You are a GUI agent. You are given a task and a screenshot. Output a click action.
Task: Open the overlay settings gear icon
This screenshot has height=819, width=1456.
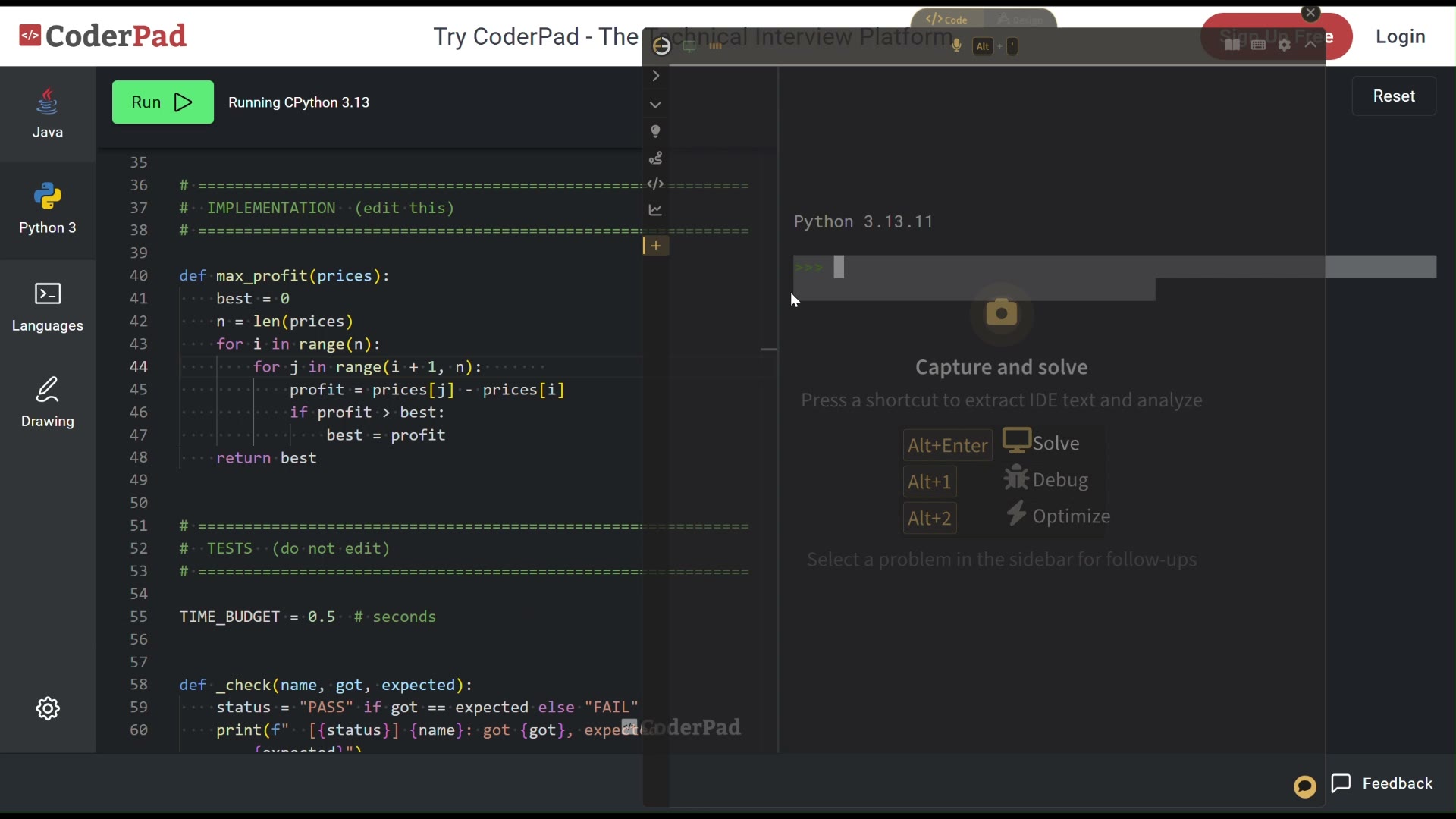(1285, 45)
